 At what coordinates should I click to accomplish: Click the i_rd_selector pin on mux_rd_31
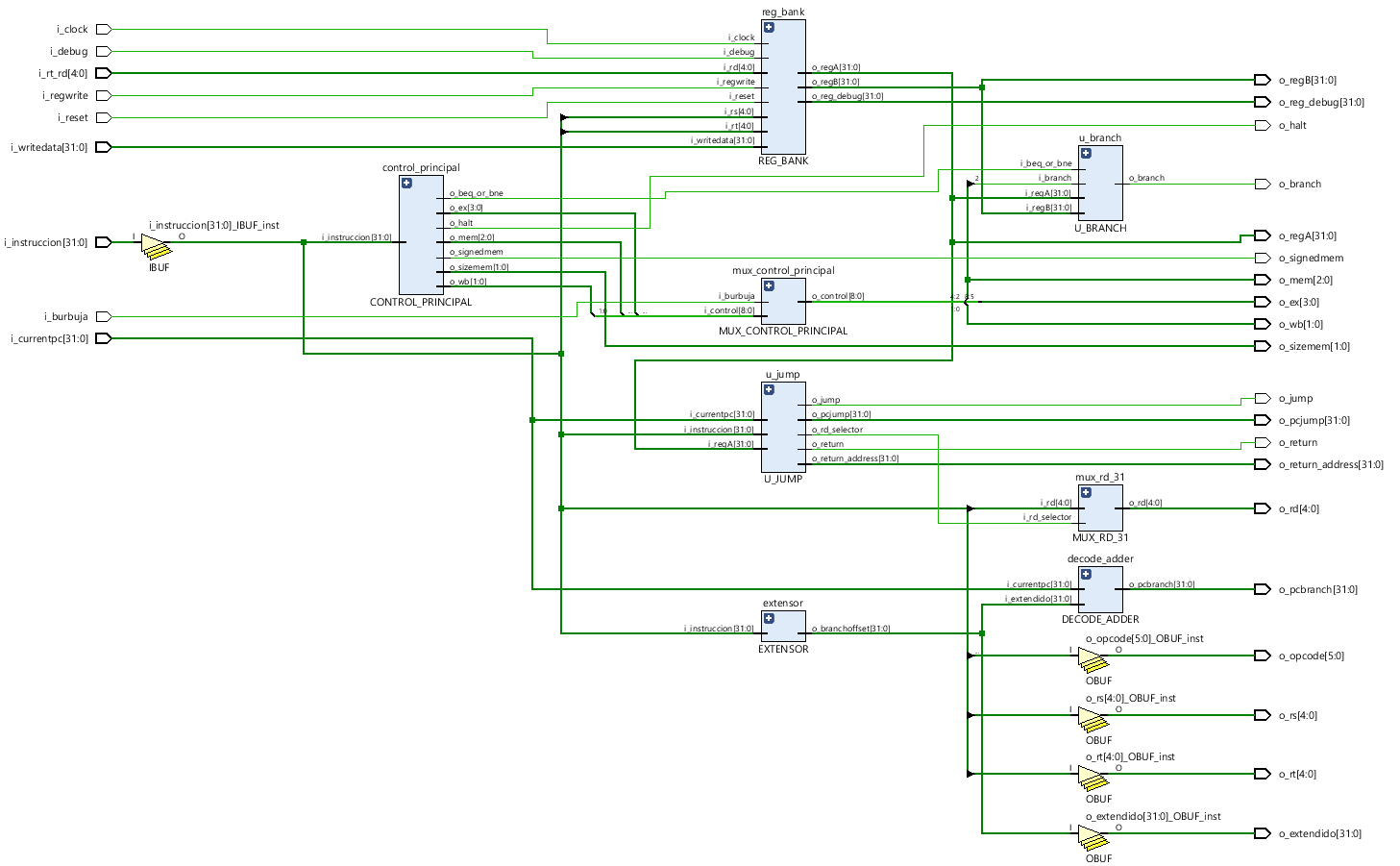pyautogui.click(x=1046, y=517)
